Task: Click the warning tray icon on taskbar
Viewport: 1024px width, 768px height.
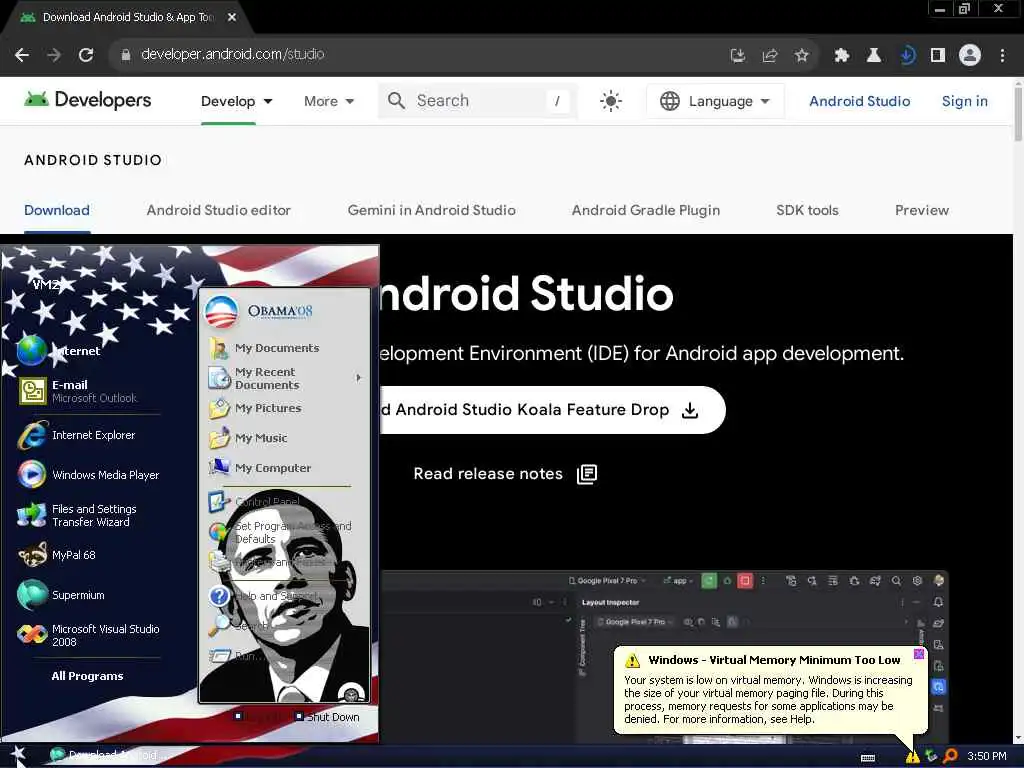Action: click(912, 756)
